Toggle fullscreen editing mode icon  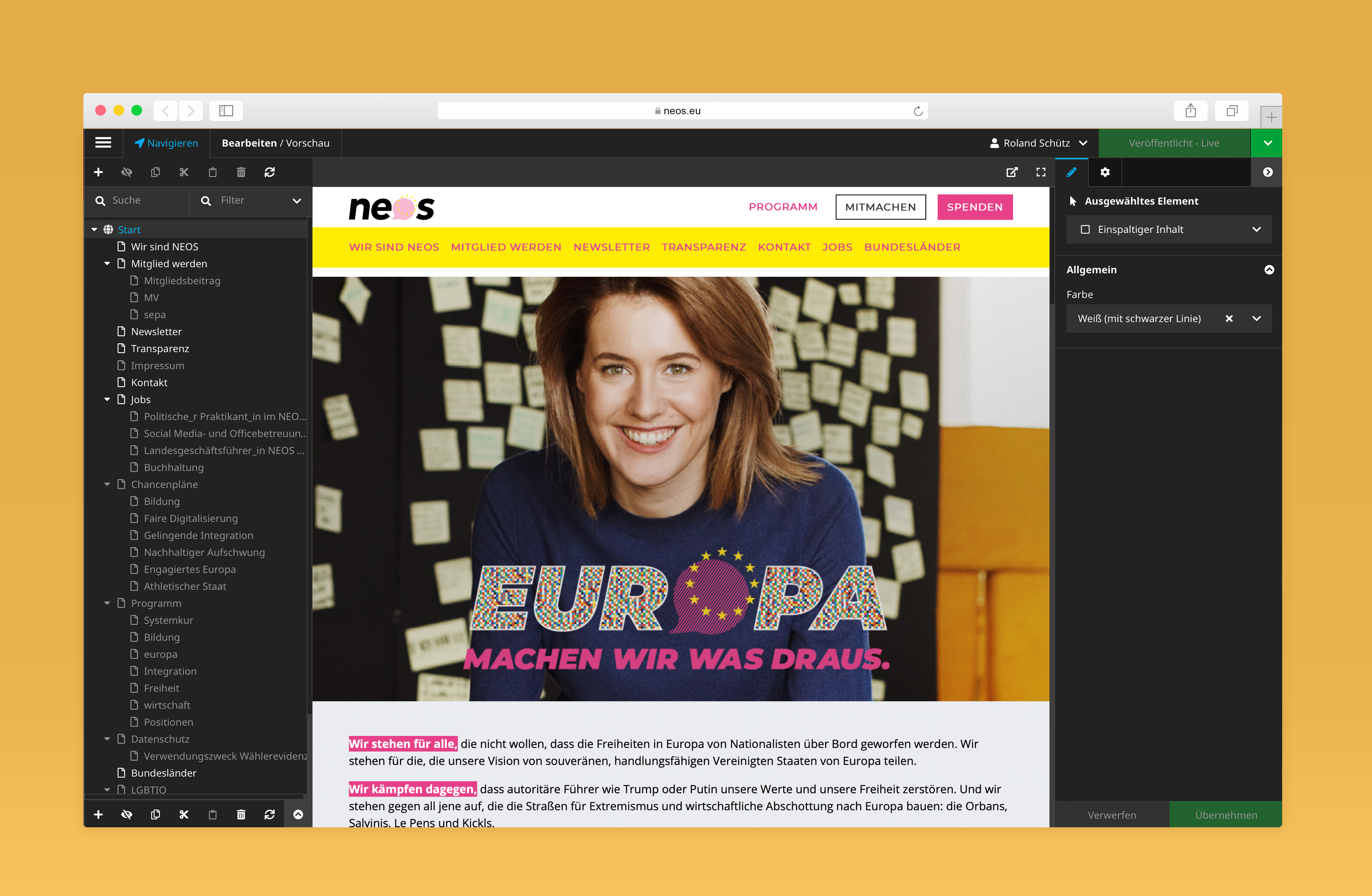click(1041, 172)
